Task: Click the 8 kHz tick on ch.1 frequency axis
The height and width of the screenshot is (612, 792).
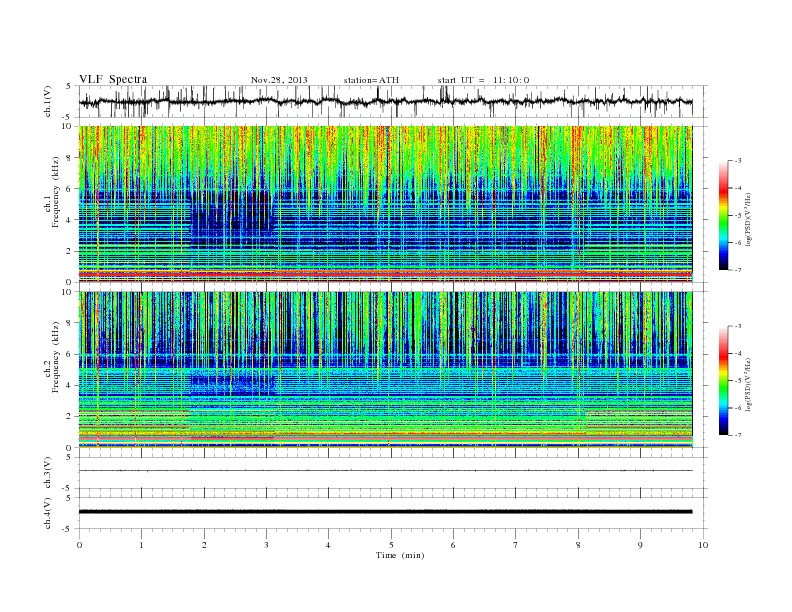Action: pyautogui.click(x=69, y=158)
